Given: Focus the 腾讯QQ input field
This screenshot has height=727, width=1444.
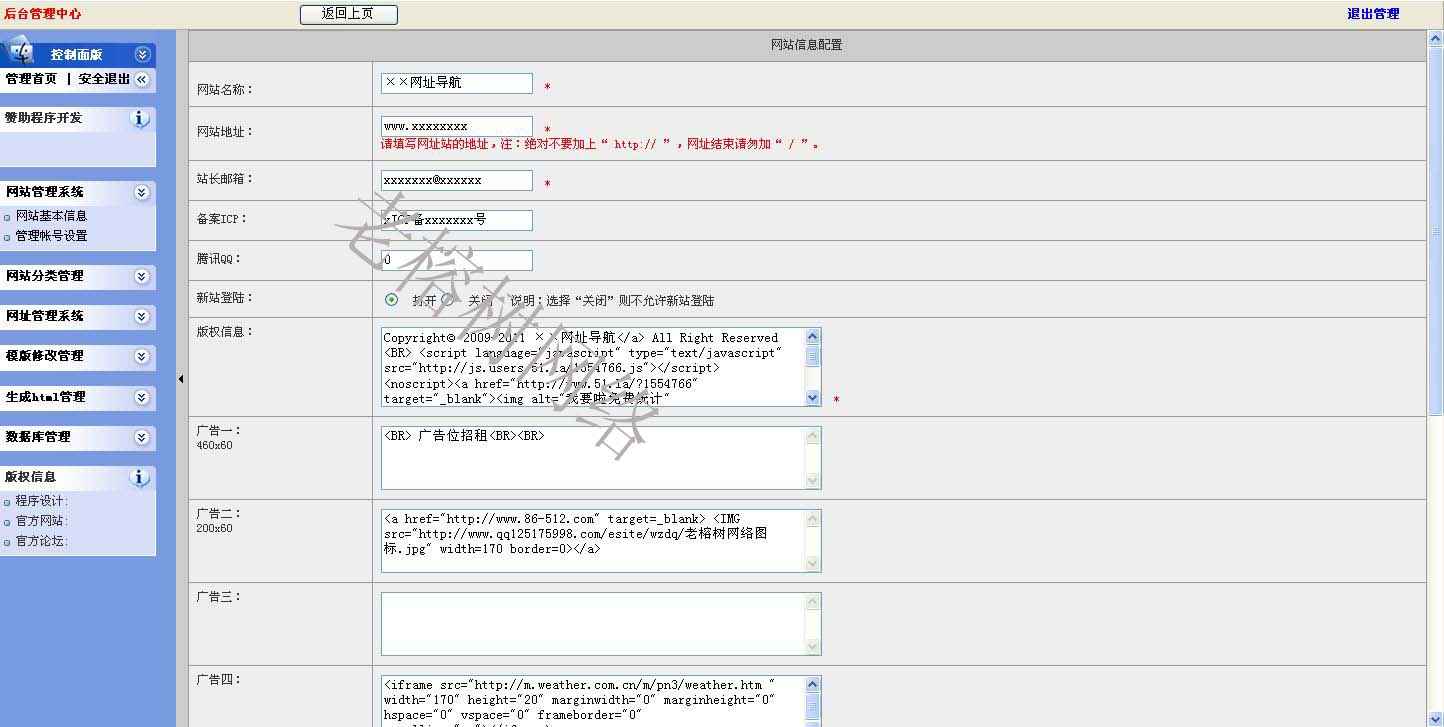Looking at the screenshot, I should pos(457,260).
